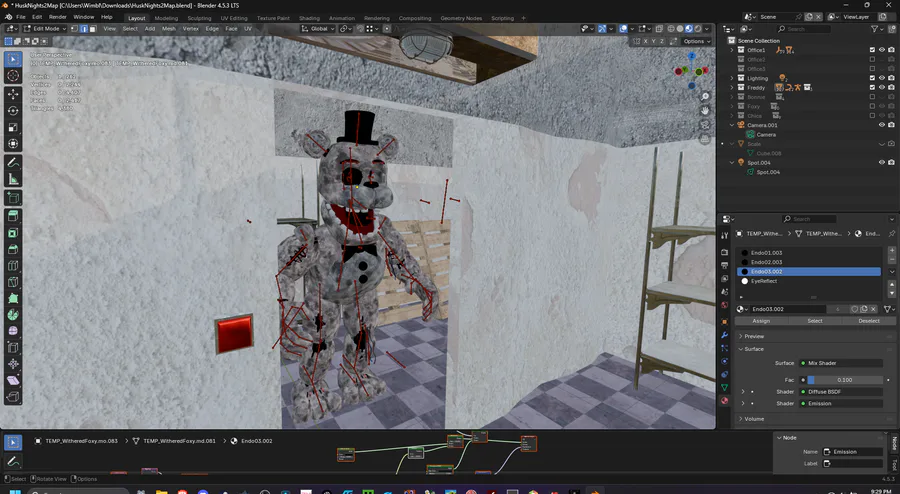Select the Move tool

pos(13,94)
